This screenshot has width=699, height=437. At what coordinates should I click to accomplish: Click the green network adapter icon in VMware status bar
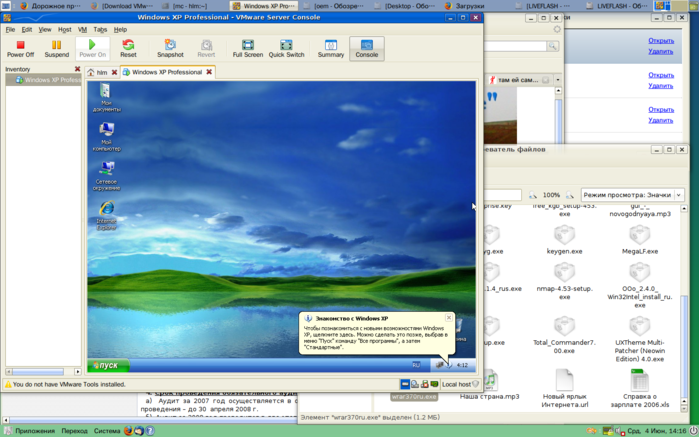(434, 384)
